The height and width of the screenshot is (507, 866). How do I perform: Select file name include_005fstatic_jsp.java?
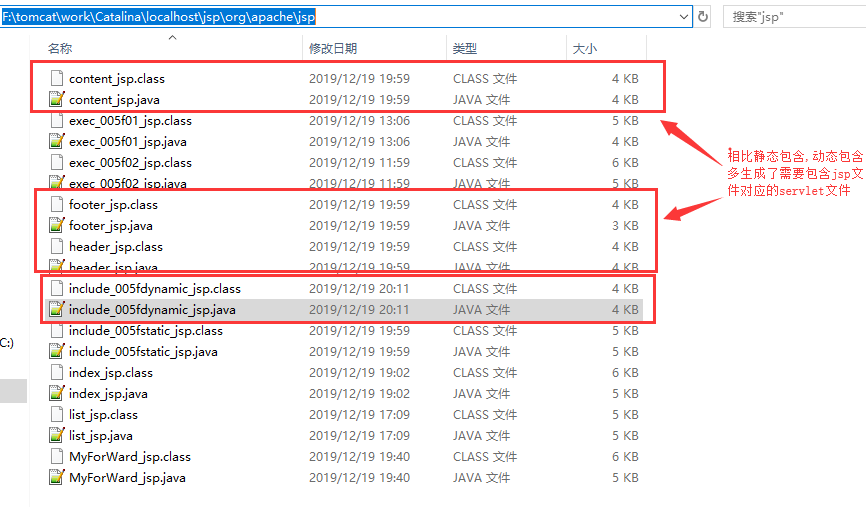pyautogui.click(x=143, y=352)
